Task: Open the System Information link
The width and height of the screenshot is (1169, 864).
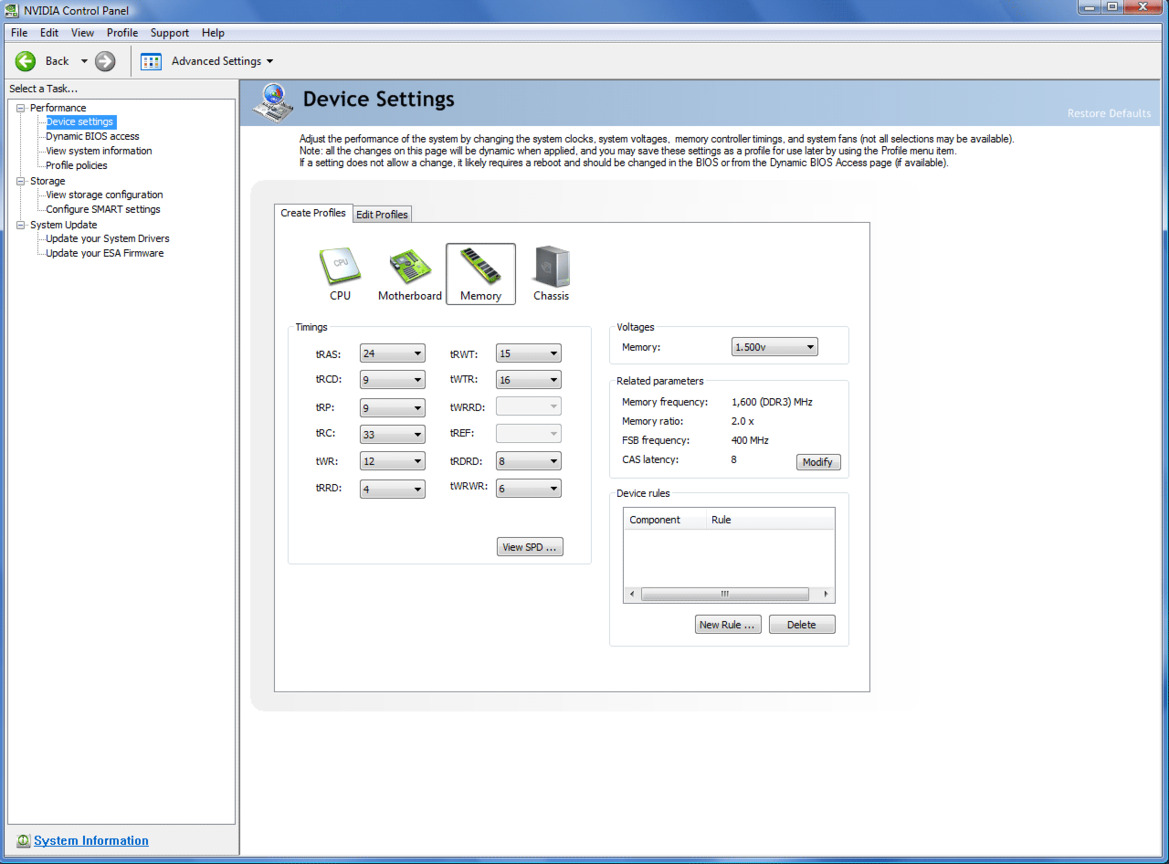Action: [91, 841]
